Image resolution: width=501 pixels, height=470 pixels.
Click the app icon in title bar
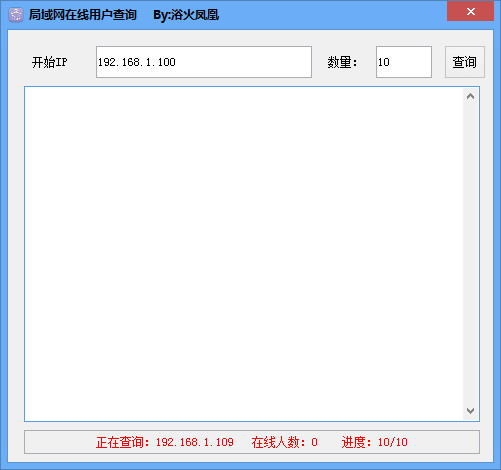(x=16, y=15)
